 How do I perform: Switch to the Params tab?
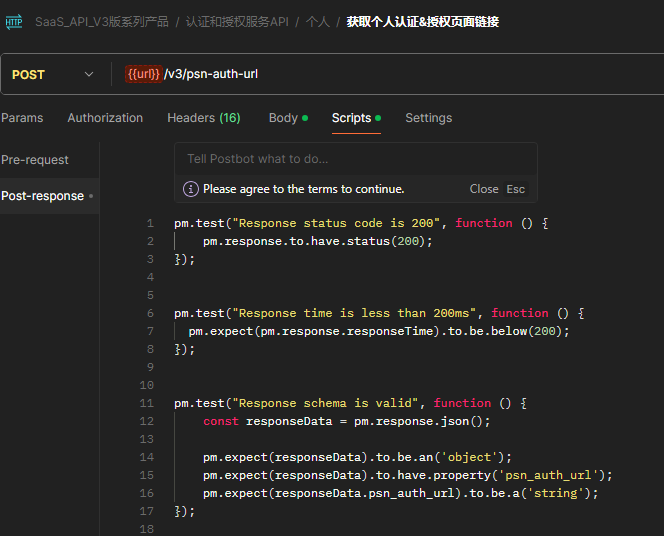[x=22, y=118]
